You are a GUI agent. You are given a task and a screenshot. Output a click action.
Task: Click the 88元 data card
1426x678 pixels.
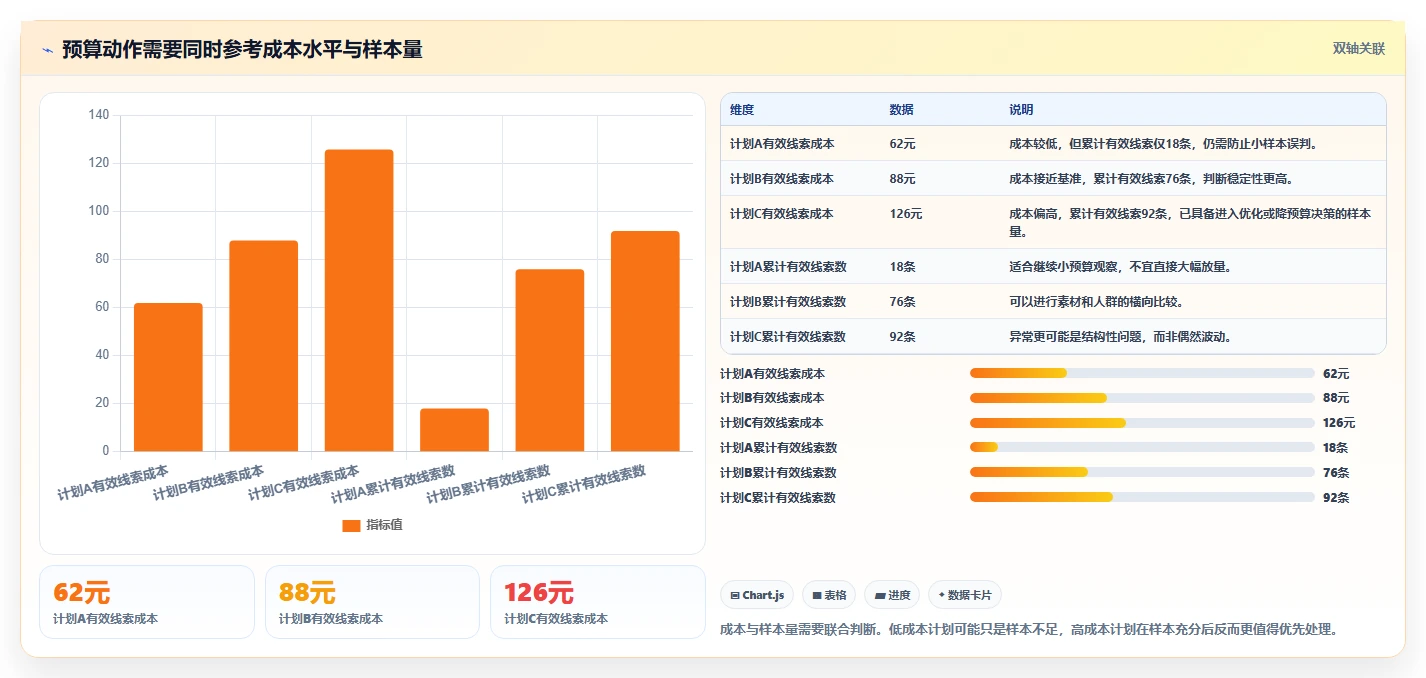click(x=372, y=602)
